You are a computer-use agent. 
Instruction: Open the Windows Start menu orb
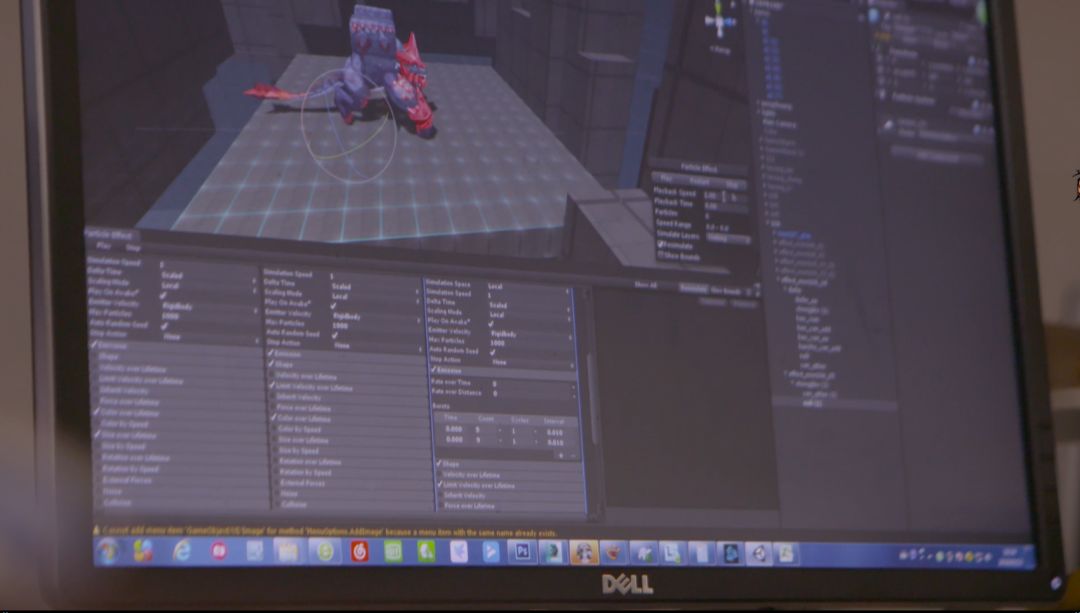108,551
